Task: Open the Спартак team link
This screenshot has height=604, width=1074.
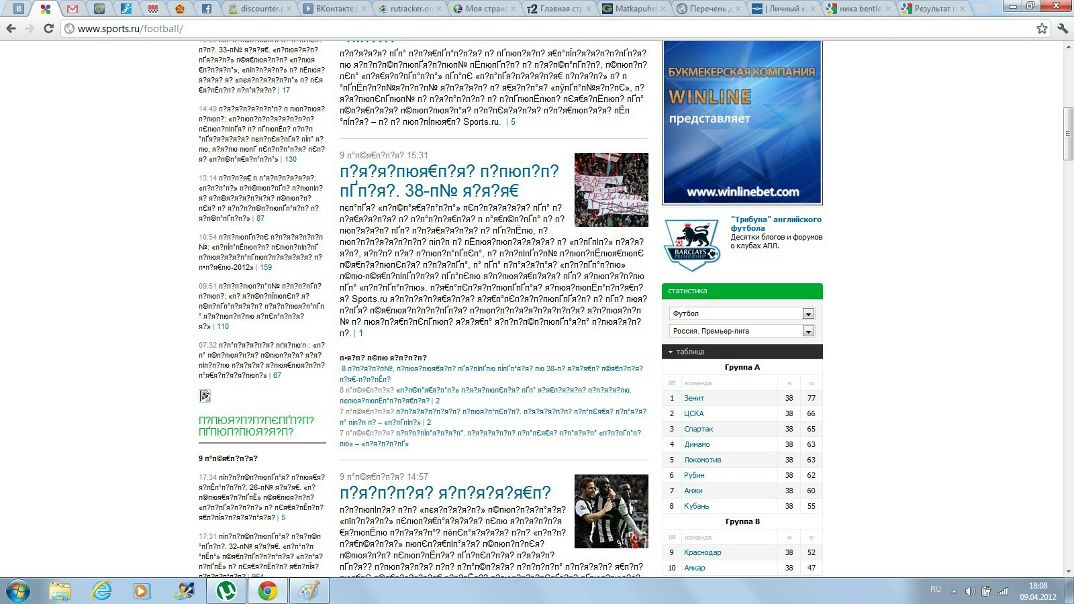Action: (x=699, y=428)
